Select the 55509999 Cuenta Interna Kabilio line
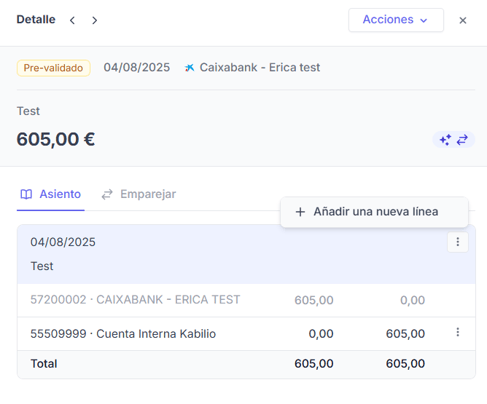 coord(246,334)
